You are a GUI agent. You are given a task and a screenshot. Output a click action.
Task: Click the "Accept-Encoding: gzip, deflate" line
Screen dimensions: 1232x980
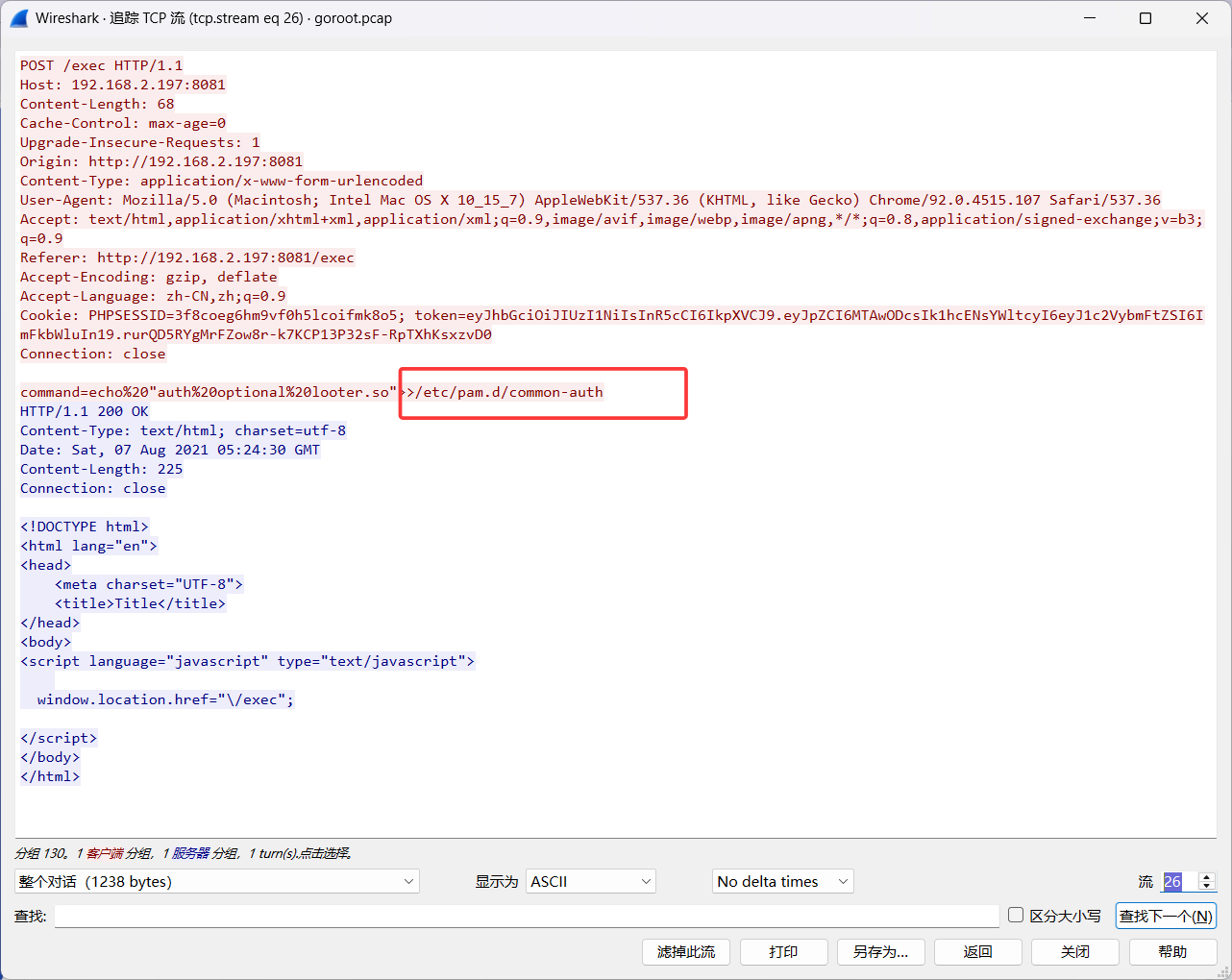coord(149,277)
